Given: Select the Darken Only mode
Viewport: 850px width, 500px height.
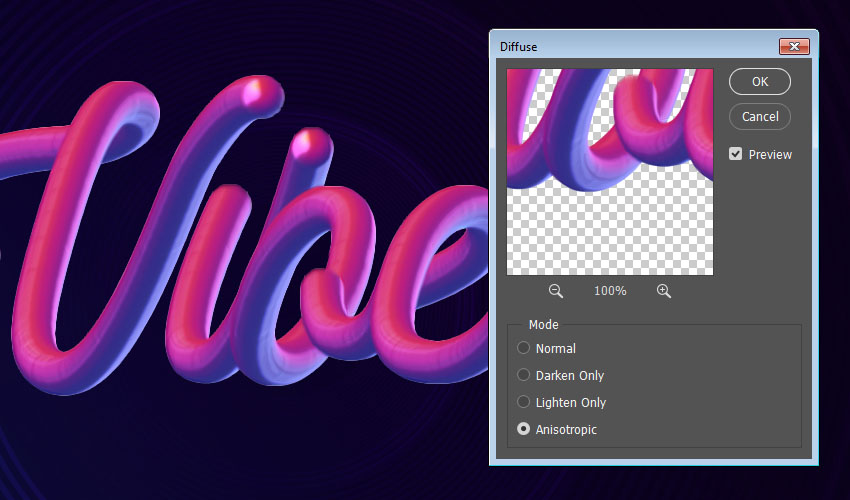Looking at the screenshot, I should pos(523,375).
